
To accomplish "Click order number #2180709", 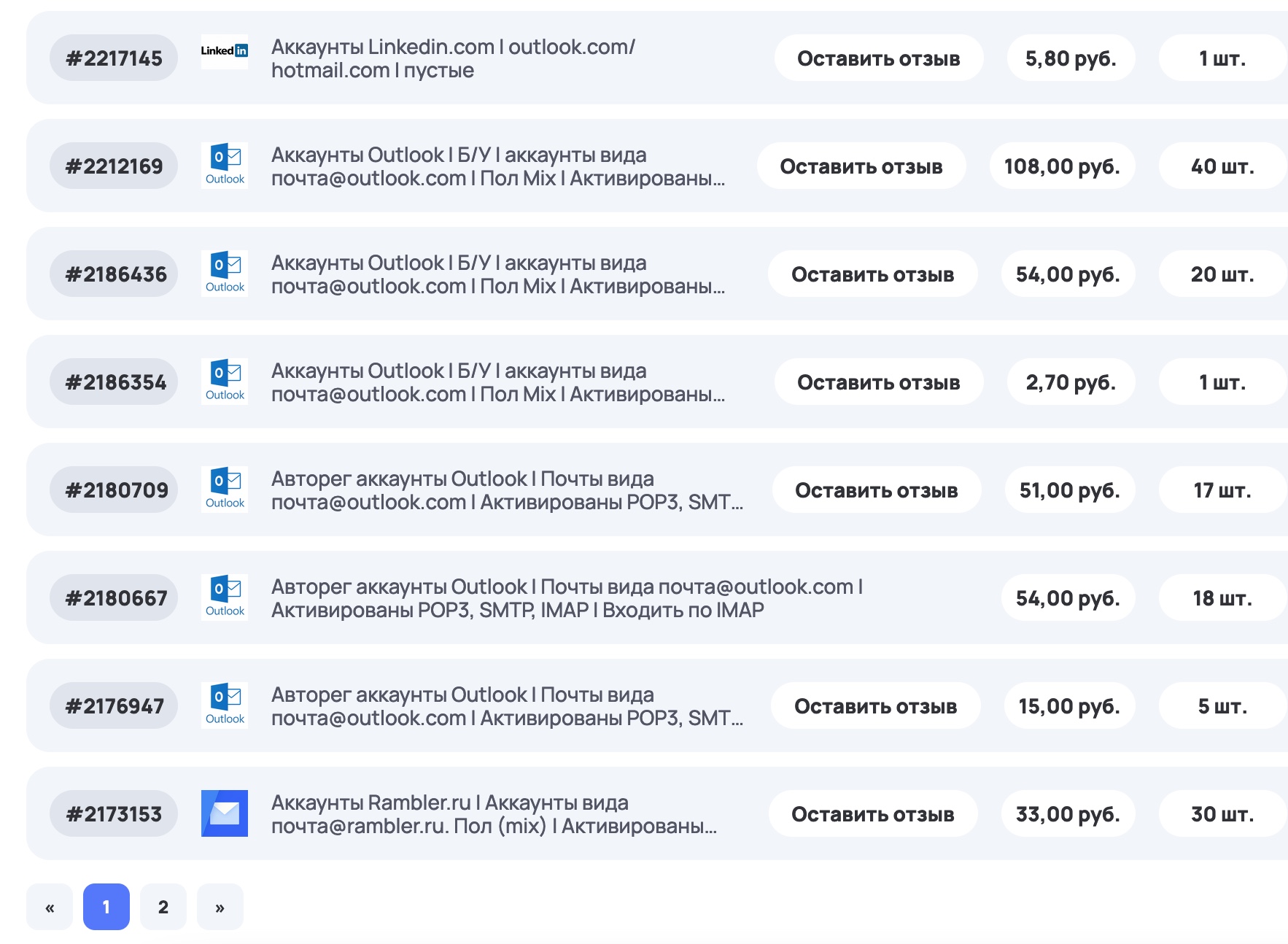I will coord(114,490).
